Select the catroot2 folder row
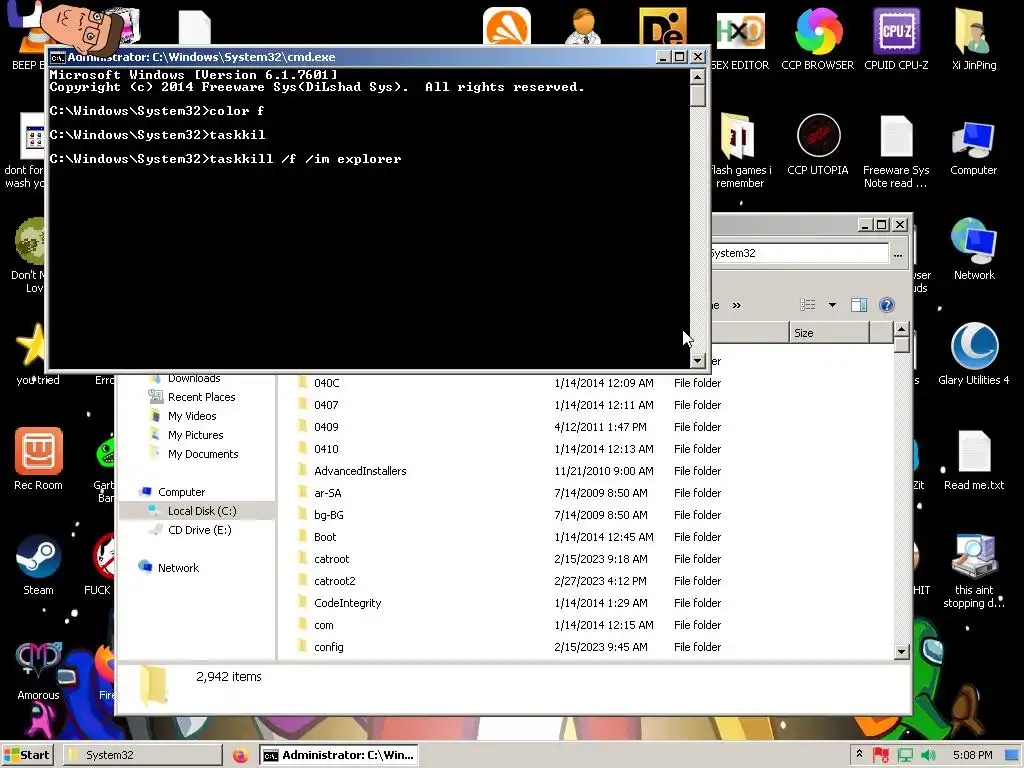 tap(509, 581)
